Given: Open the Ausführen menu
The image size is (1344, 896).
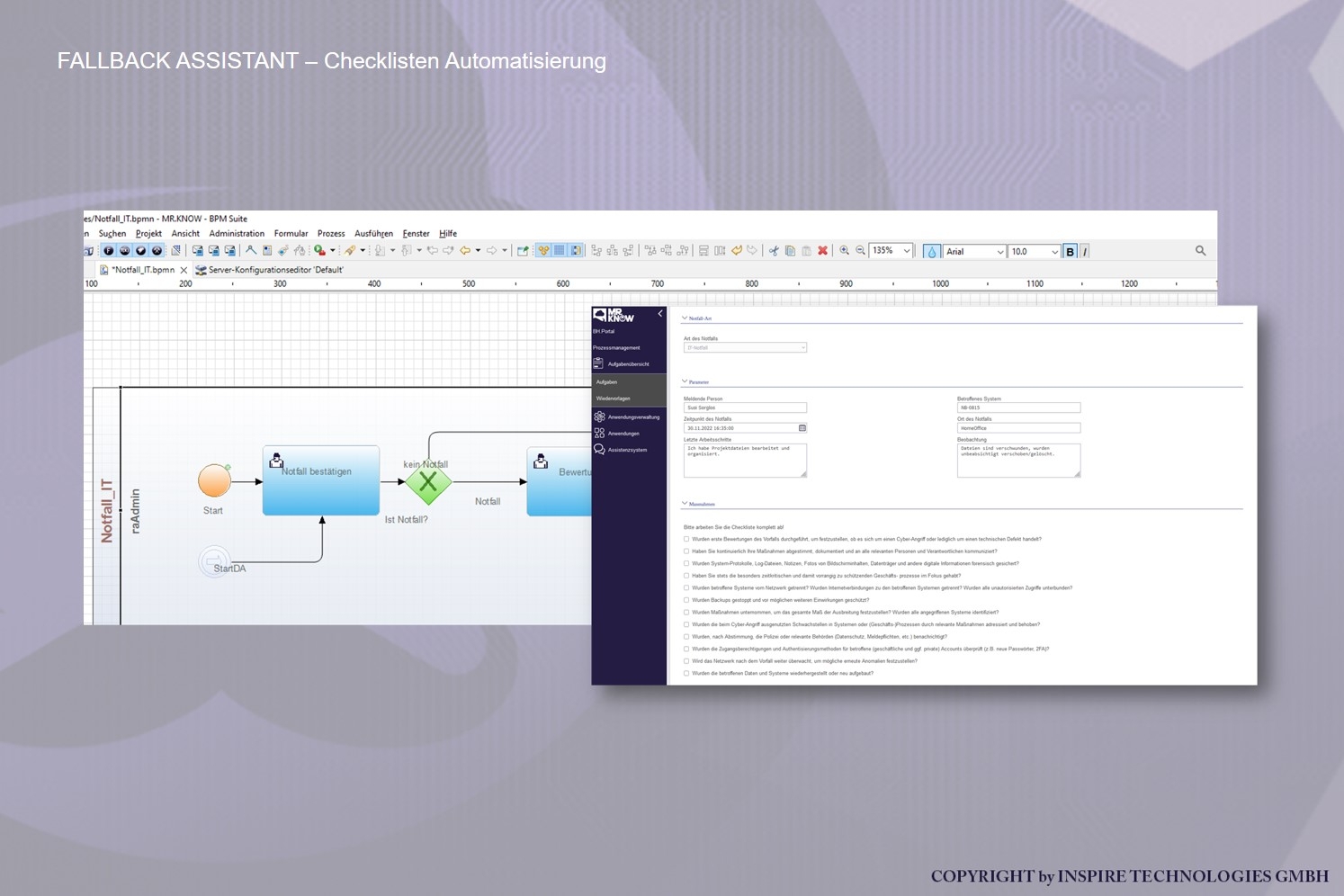Looking at the screenshot, I should coord(373,234).
